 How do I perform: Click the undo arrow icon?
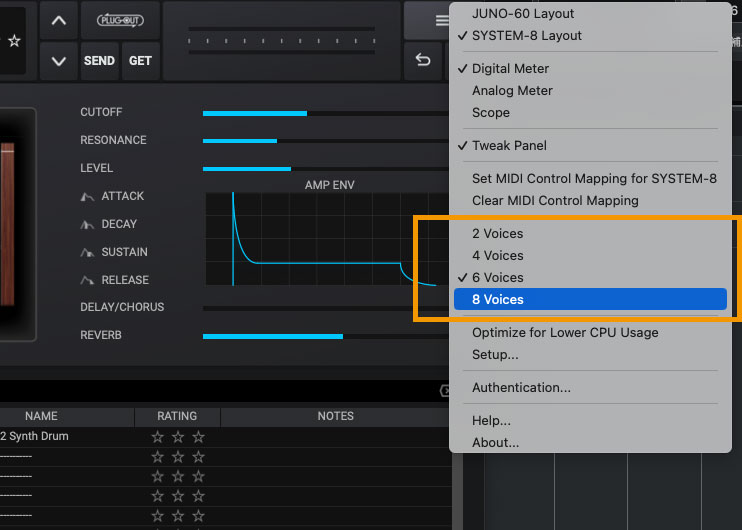pos(423,60)
